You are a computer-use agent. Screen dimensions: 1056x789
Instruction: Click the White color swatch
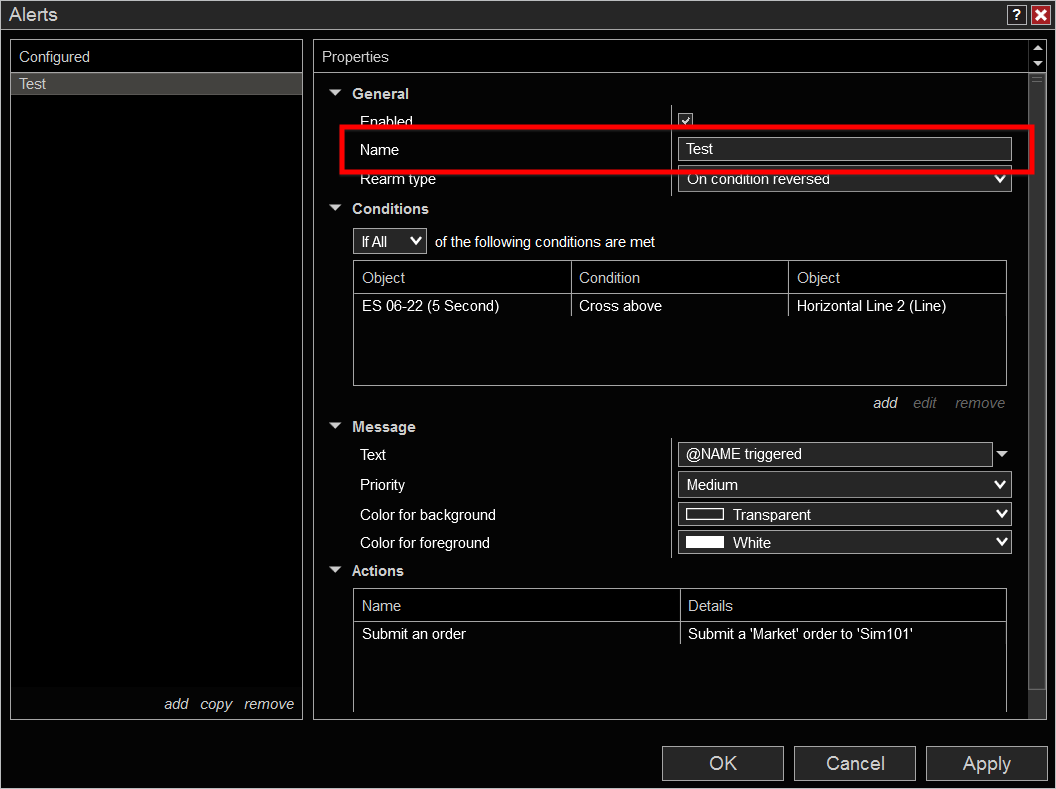(704, 542)
